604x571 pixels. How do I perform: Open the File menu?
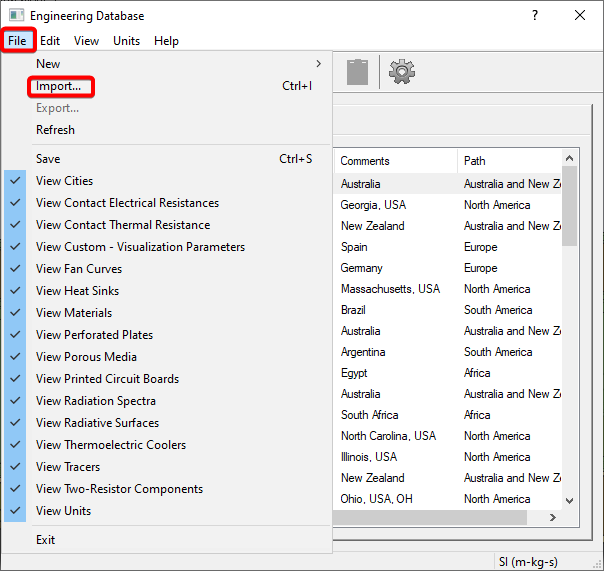click(x=17, y=41)
